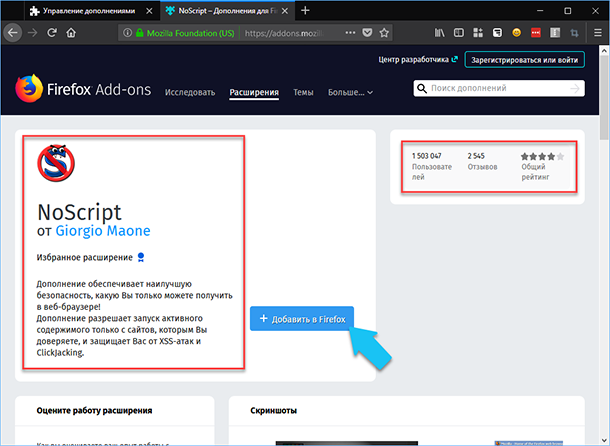This screenshot has width=610, height=446.
Task: Click the NoScript title heading
Action: tap(79, 212)
